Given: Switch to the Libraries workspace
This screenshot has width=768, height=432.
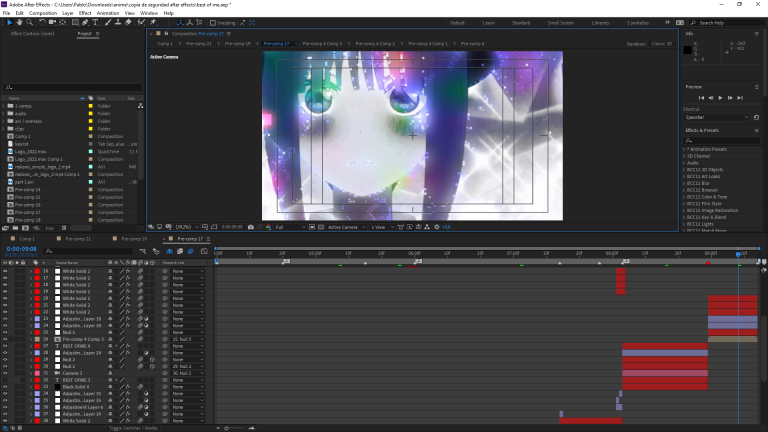Looking at the screenshot, I should point(600,23).
